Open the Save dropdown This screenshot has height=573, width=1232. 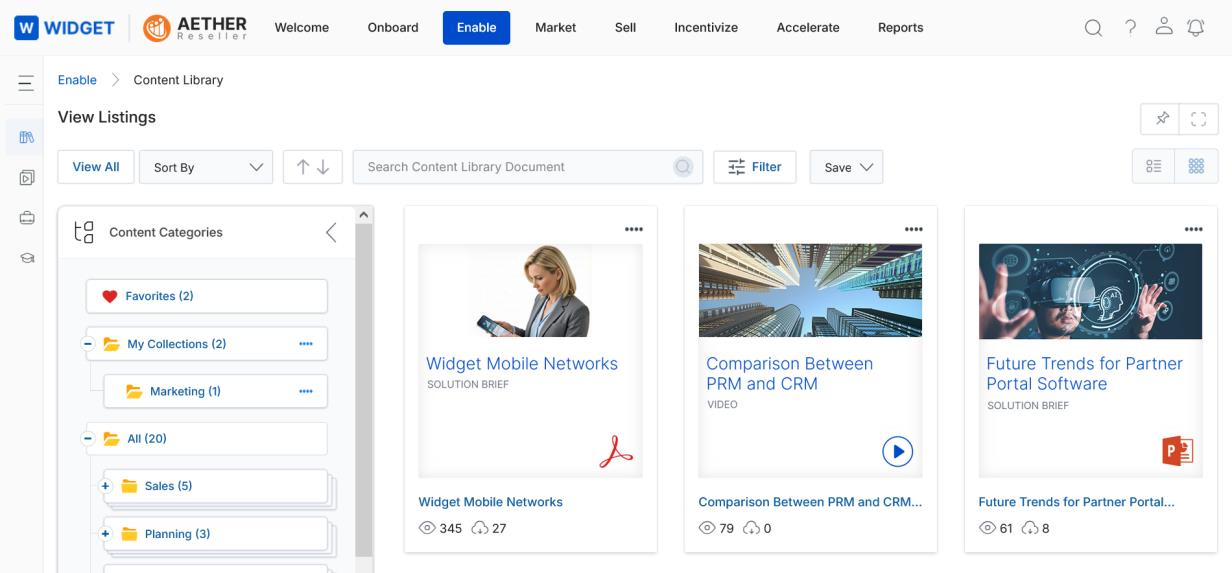(x=846, y=167)
